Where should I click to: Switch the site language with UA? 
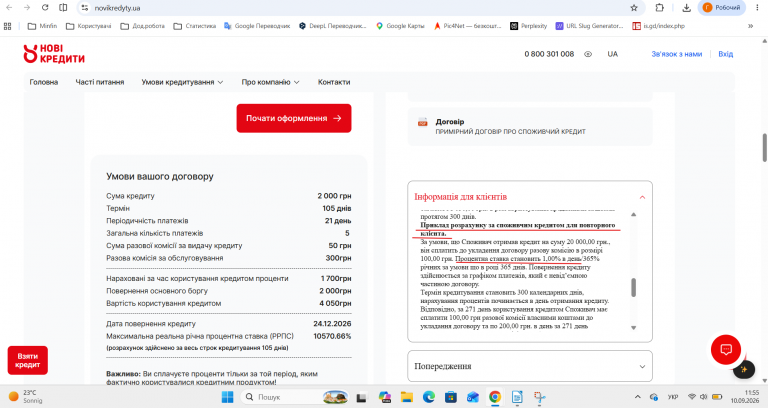coord(613,54)
